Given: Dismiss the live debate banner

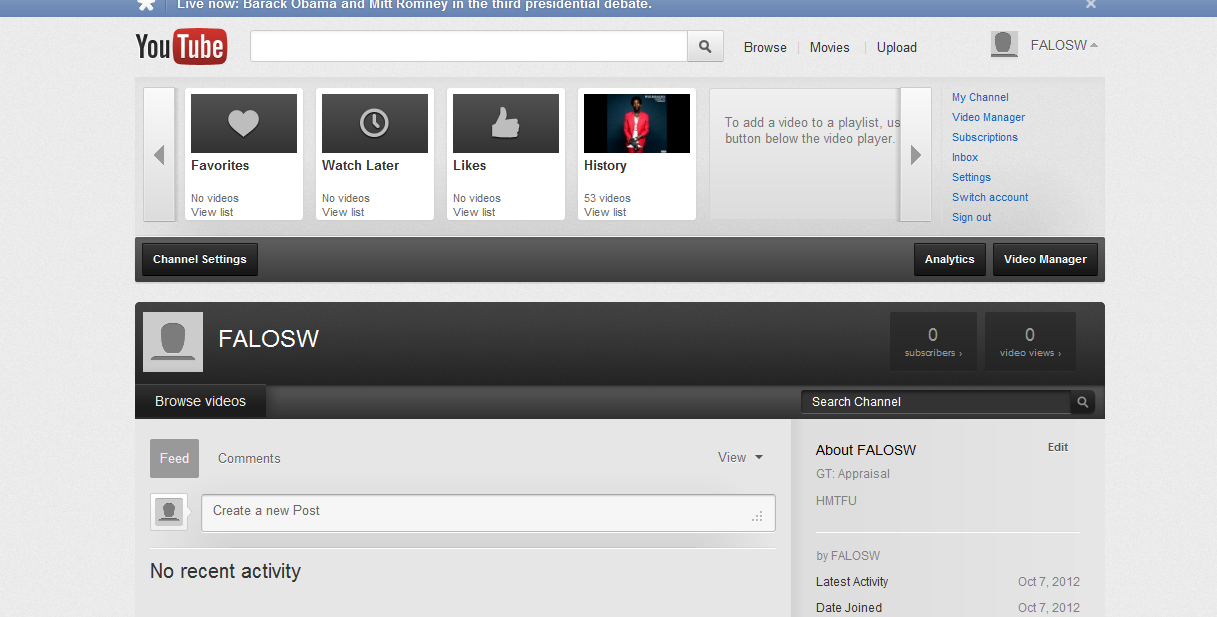Looking at the screenshot, I should [x=1091, y=4].
